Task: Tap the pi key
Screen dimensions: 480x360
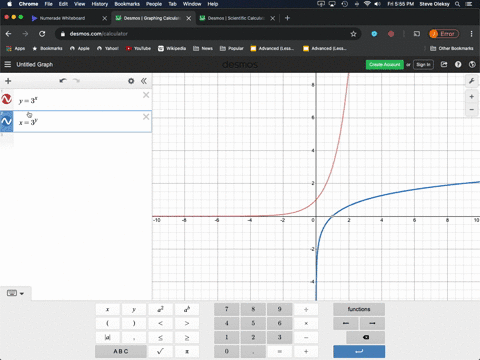Action: pyautogui.click(x=187, y=351)
